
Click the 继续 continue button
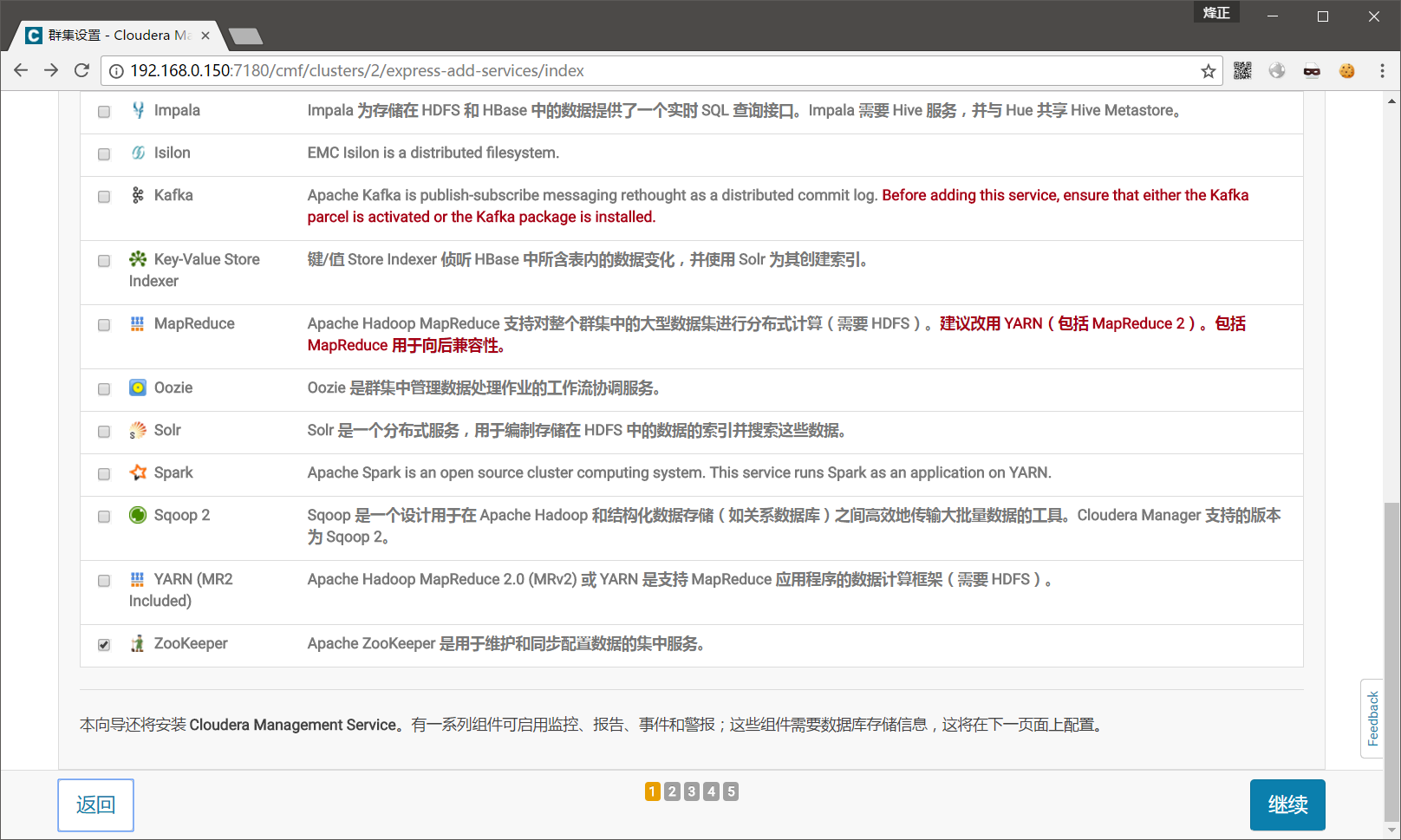coord(1287,804)
